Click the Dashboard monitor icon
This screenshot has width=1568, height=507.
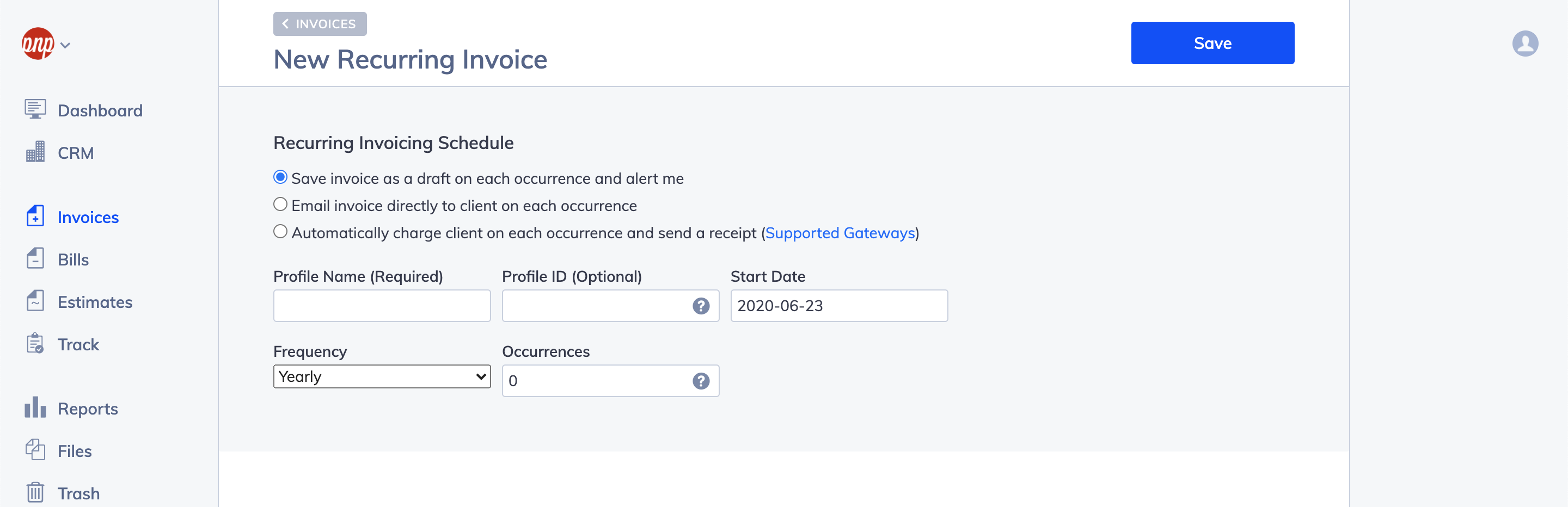click(x=35, y=109)
